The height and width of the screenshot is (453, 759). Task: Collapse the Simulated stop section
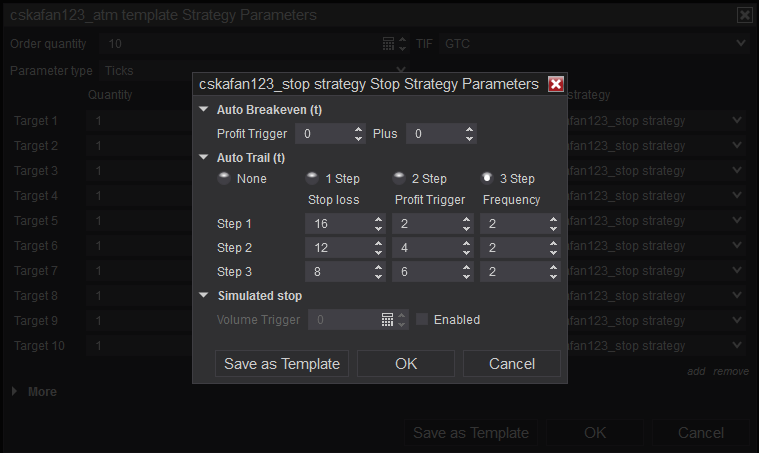pyautogui.click(x=204, y=295)
